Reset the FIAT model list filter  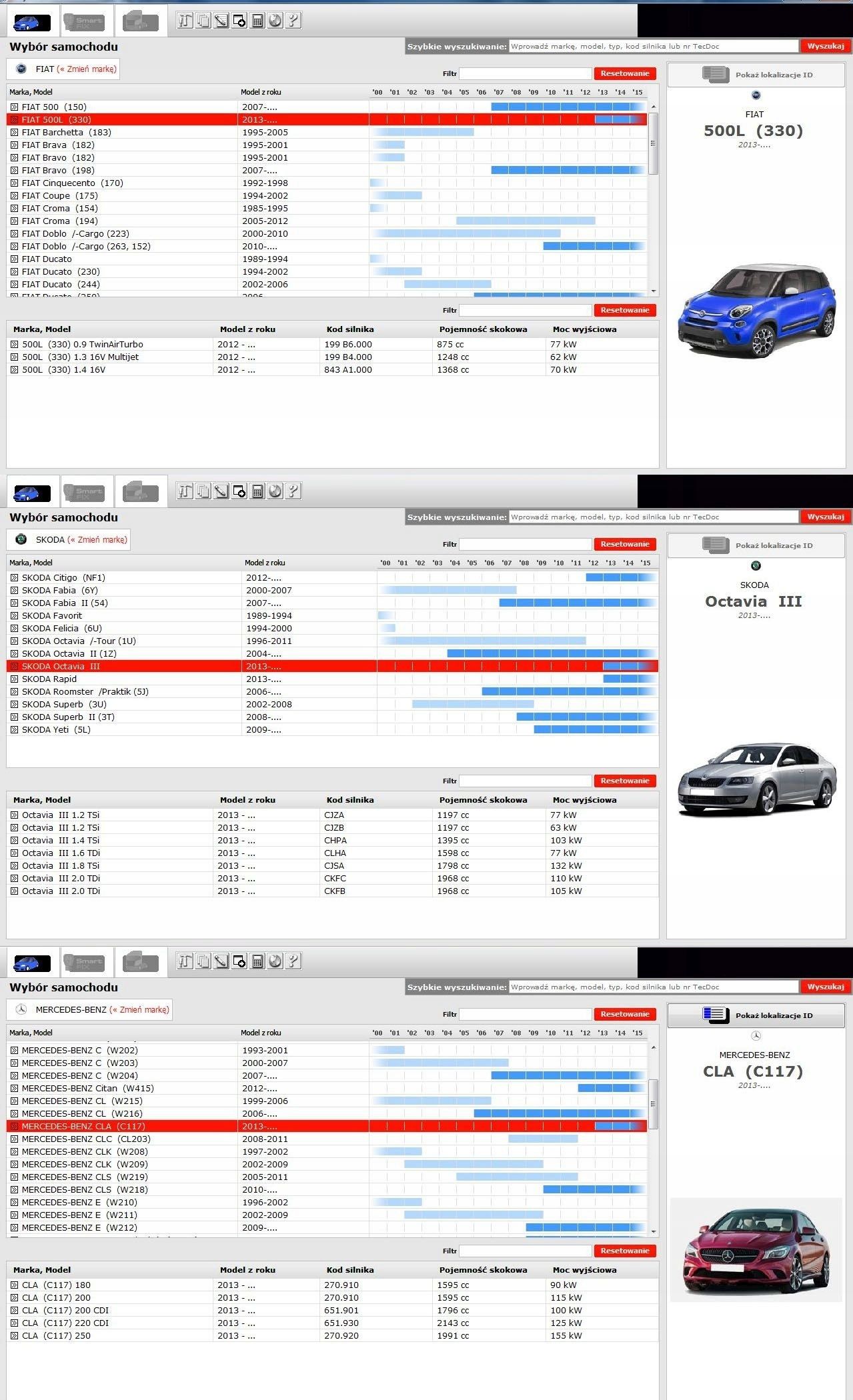coord(625,73)
